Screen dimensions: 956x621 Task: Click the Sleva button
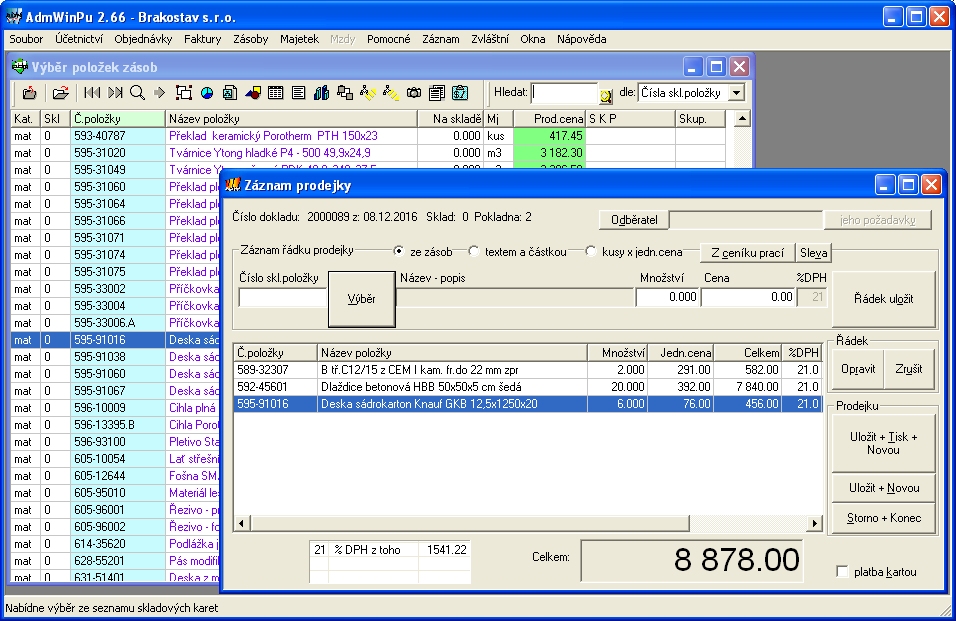pyautogui.click(x=813, y=252)
